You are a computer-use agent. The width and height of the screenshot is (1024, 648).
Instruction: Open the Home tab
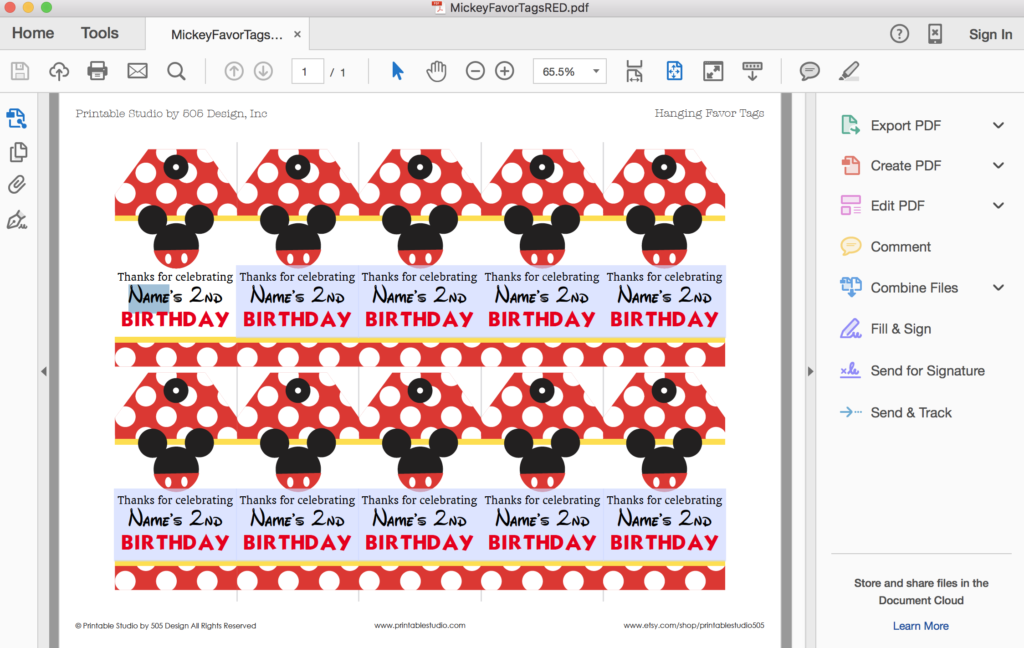click(32, 32)
